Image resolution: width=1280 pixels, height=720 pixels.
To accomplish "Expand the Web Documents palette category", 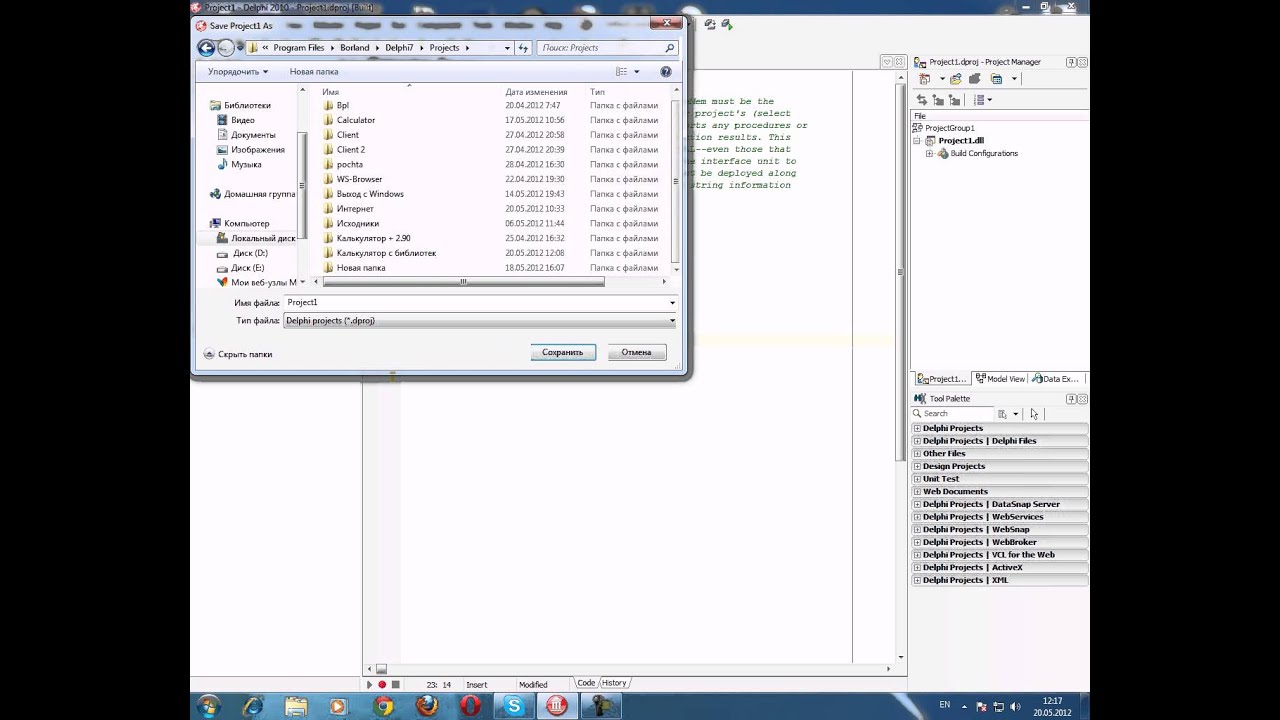I will pos(917,492).
